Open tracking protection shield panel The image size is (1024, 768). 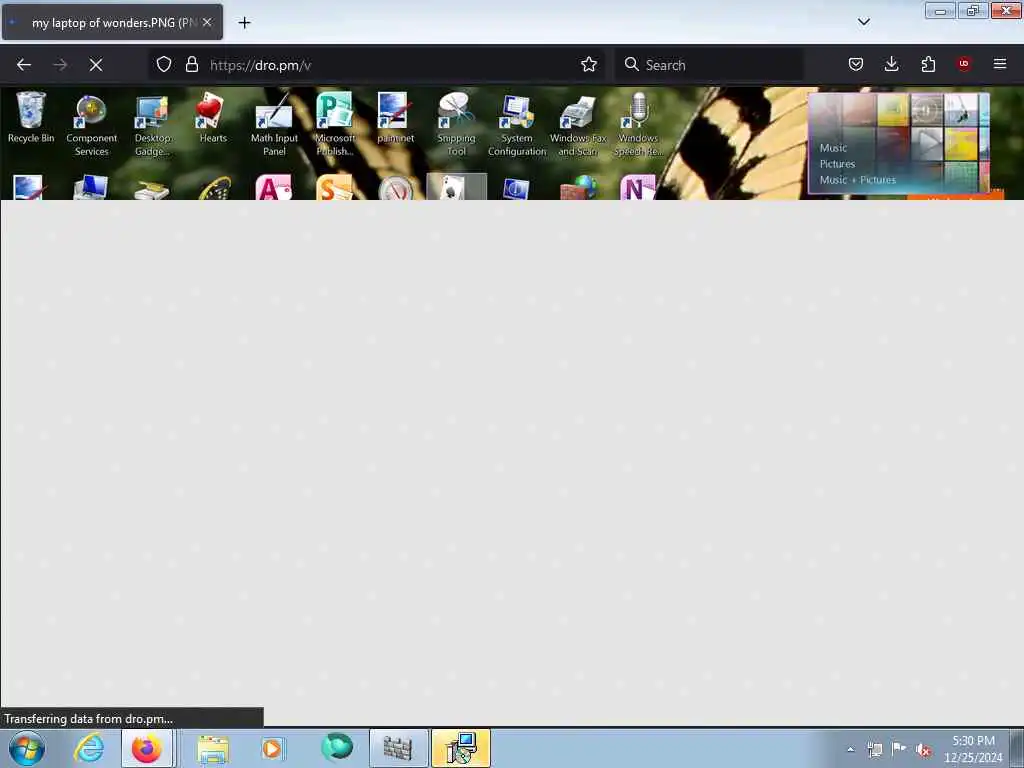point(164,64)
